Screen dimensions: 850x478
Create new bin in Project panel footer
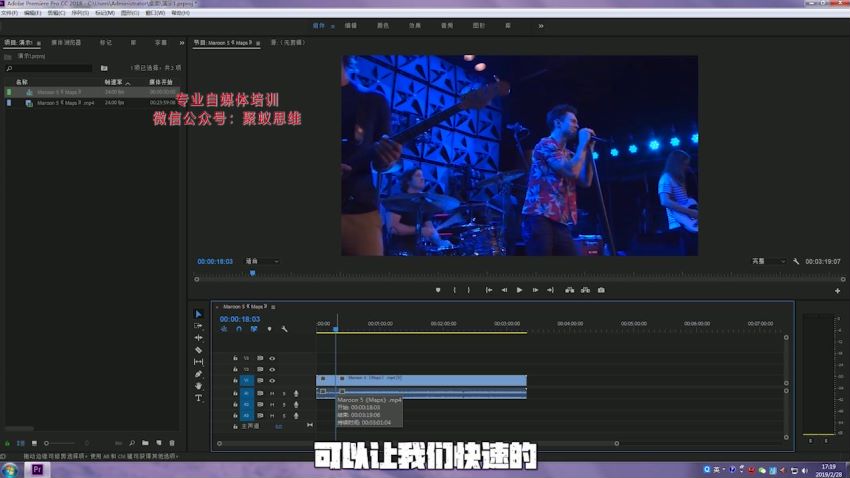145,443
